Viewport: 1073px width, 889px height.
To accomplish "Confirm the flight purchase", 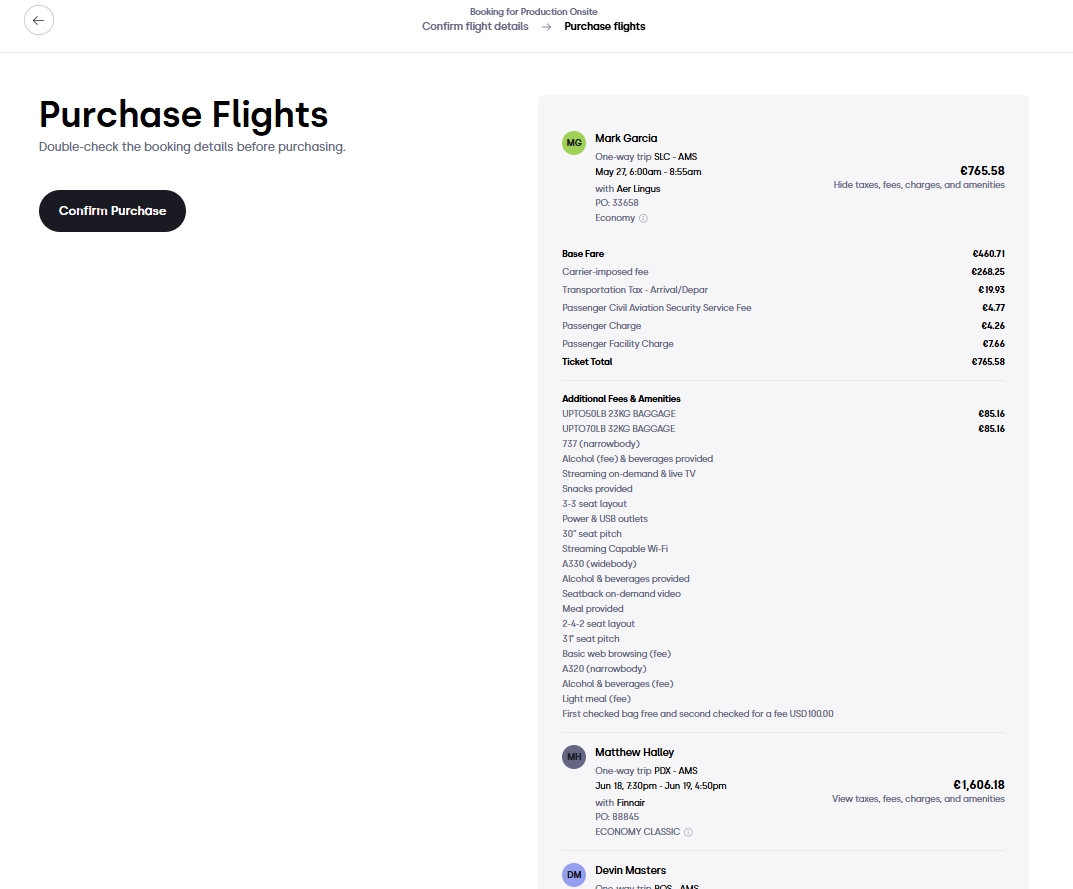I will (x=112, y=211).
